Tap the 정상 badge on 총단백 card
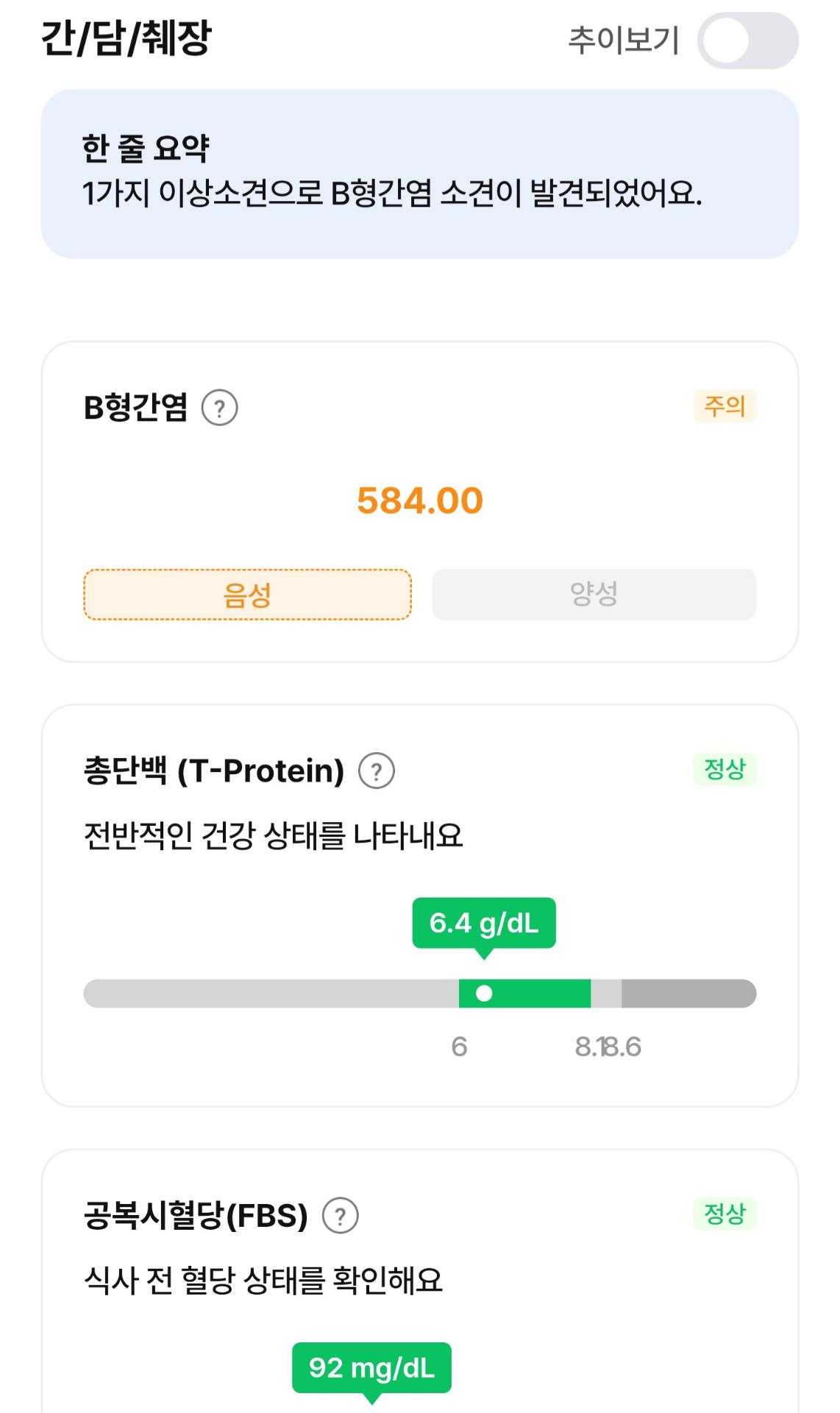The image size is (840, 1413). tap(725, 770)
